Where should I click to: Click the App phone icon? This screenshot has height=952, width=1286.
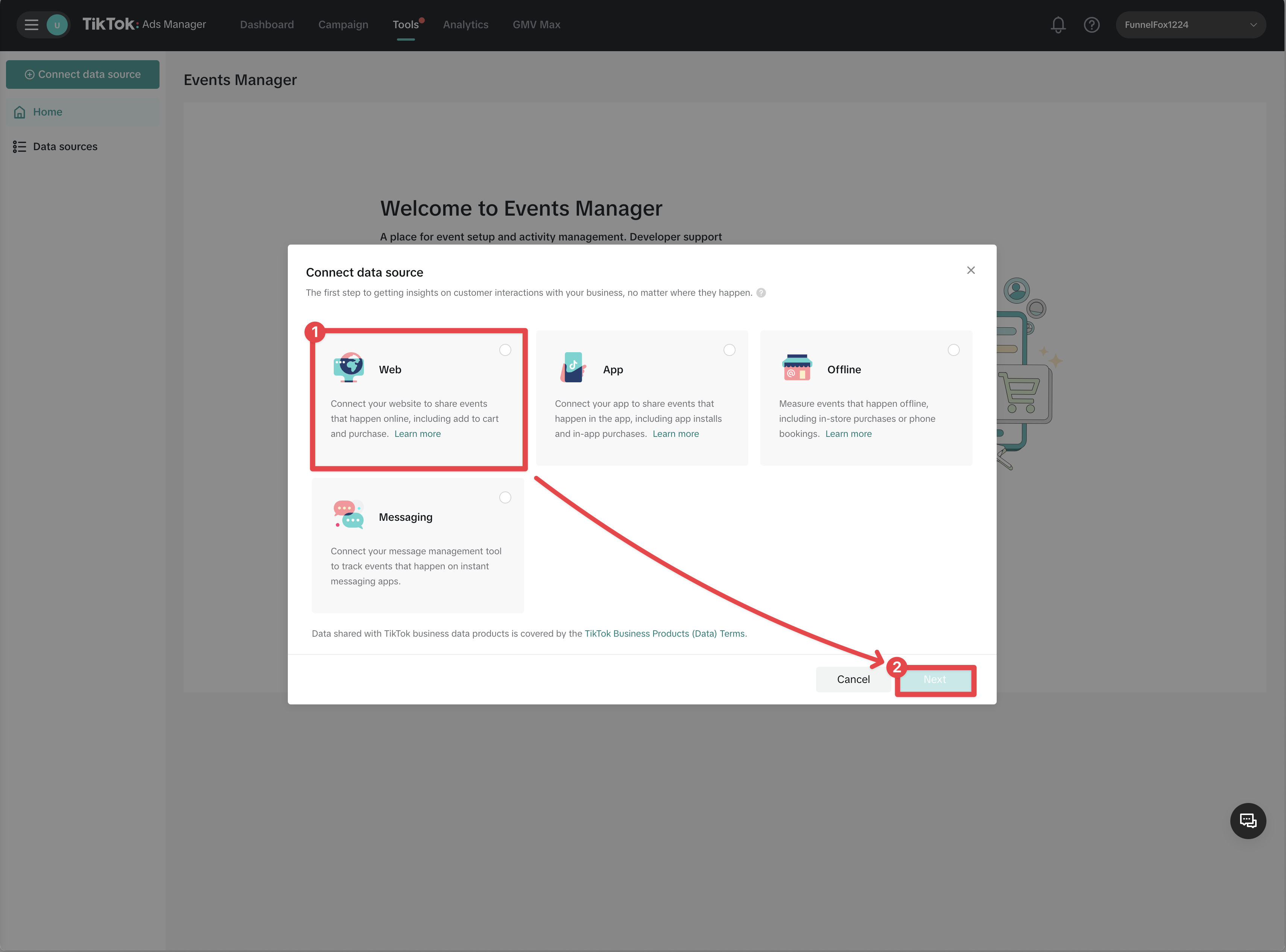pos(573,368)
